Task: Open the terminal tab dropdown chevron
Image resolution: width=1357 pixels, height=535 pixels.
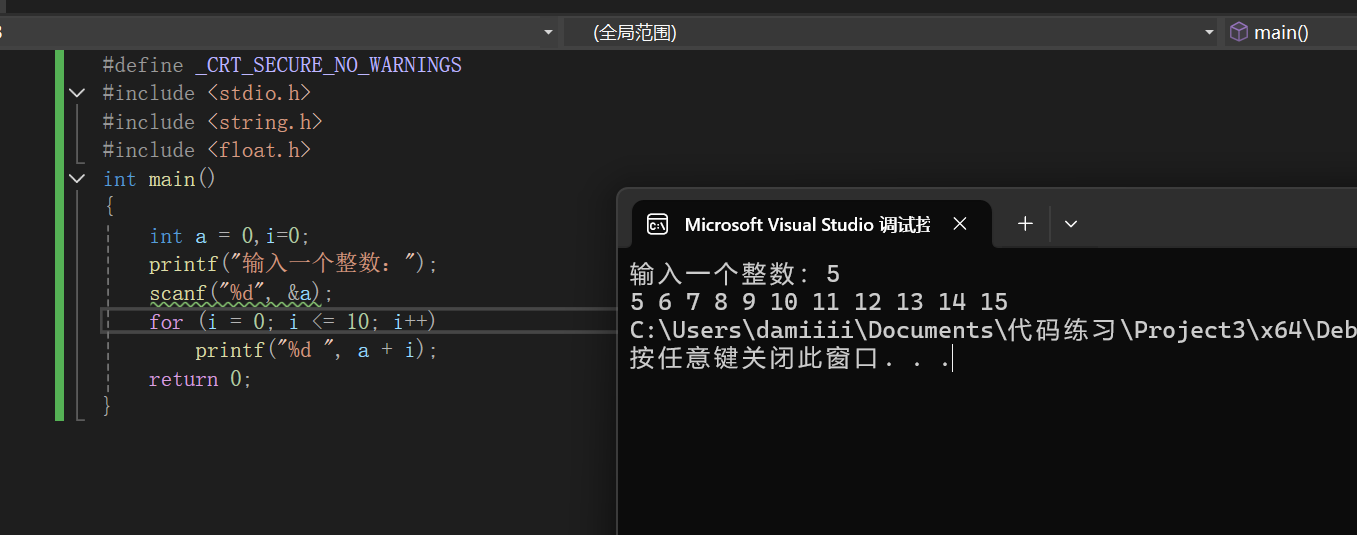Action: [1071, 224]
